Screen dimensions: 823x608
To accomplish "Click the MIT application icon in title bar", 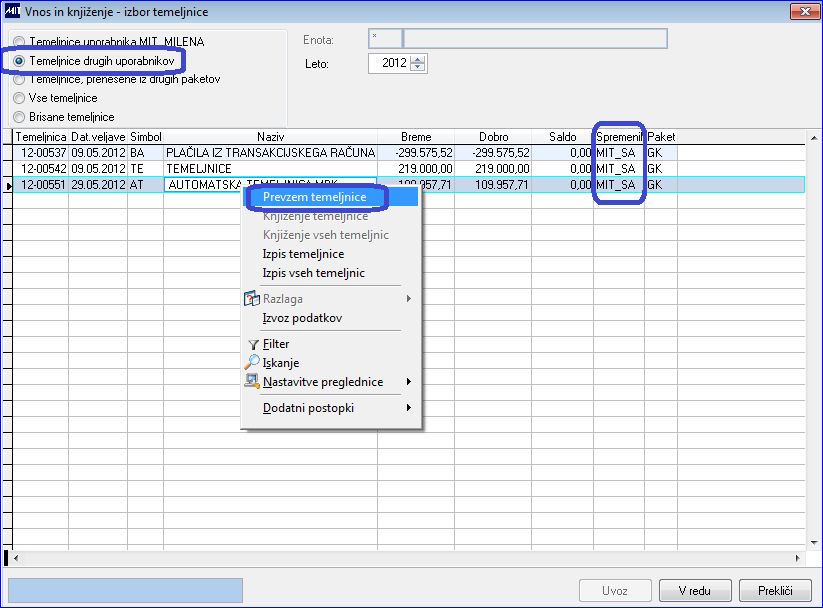I will 12,11.
